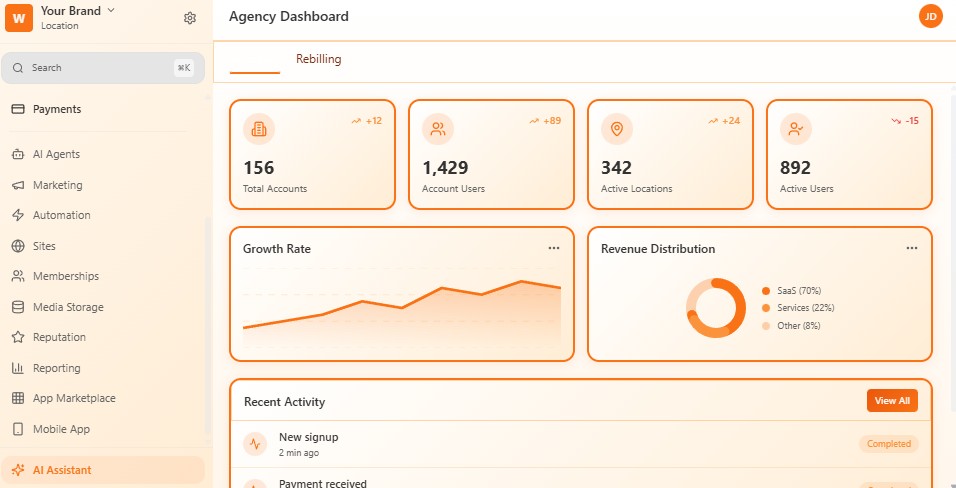
Task: Click the Mobile App phone icon
Action: 18,429
